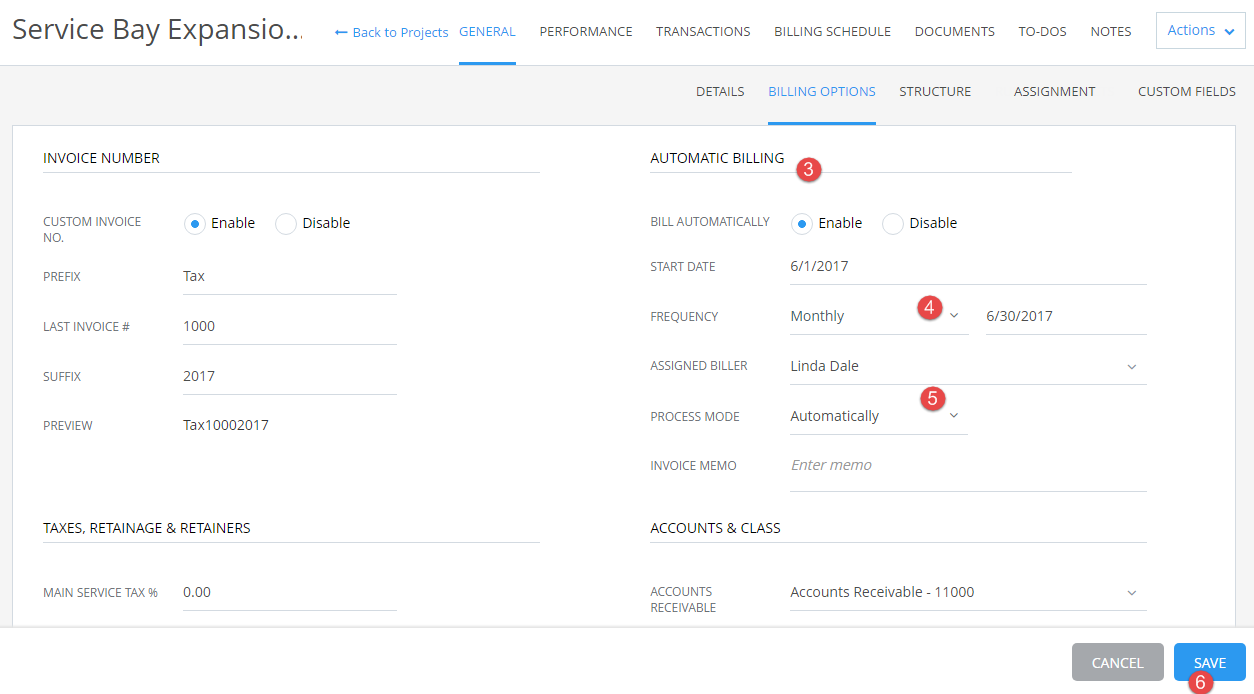Edit the Last Invoice # field
This screenshot has width=1254, height=694.
[290, 326]
